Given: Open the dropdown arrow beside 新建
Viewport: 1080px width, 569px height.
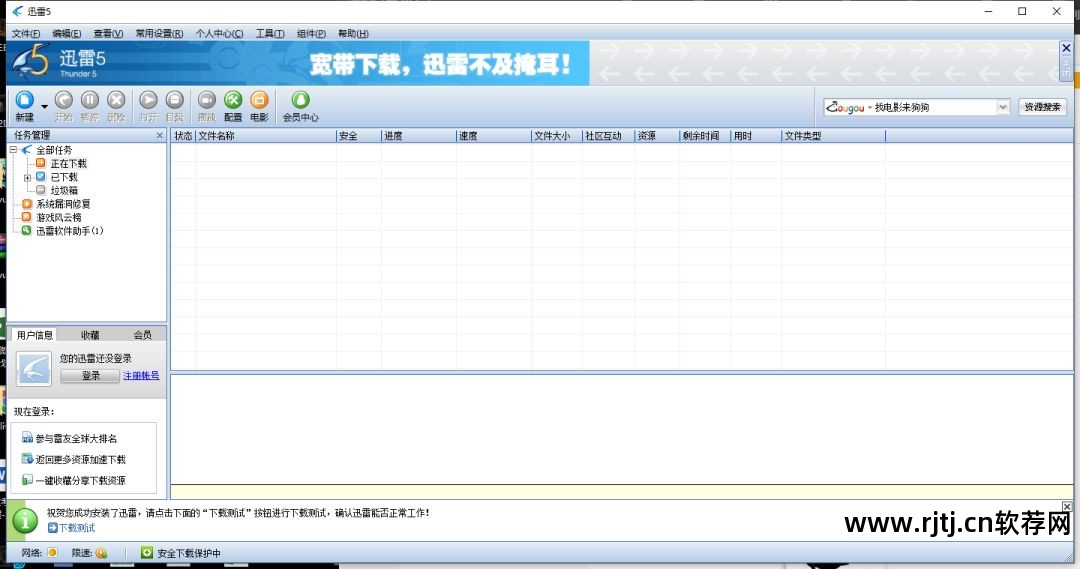Looking at the screenshot, I should click(44, 107).
